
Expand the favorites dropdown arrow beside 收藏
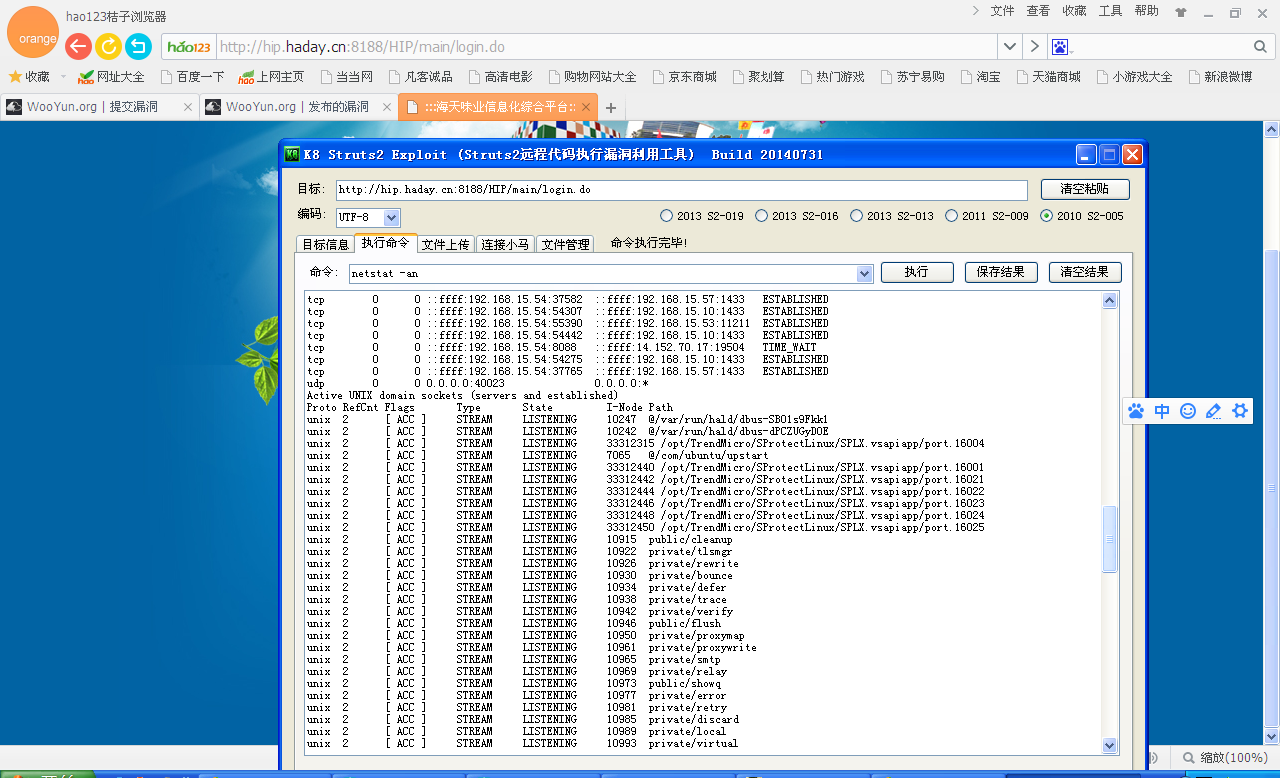click(x=63, y=77)
